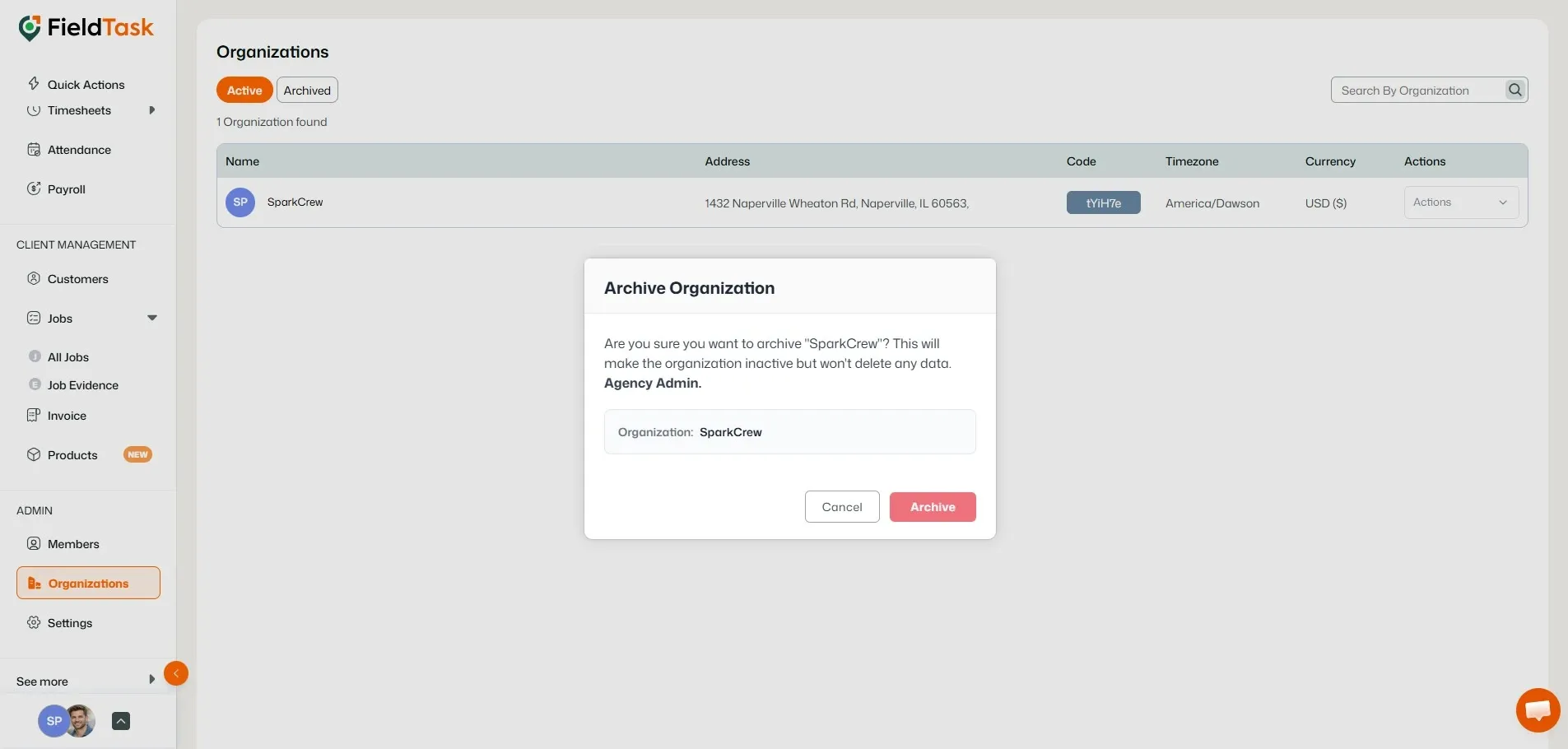Viewport: 1568px width, 749px height.
Task: Click the Address column header
Action: (x=727, y=161)
